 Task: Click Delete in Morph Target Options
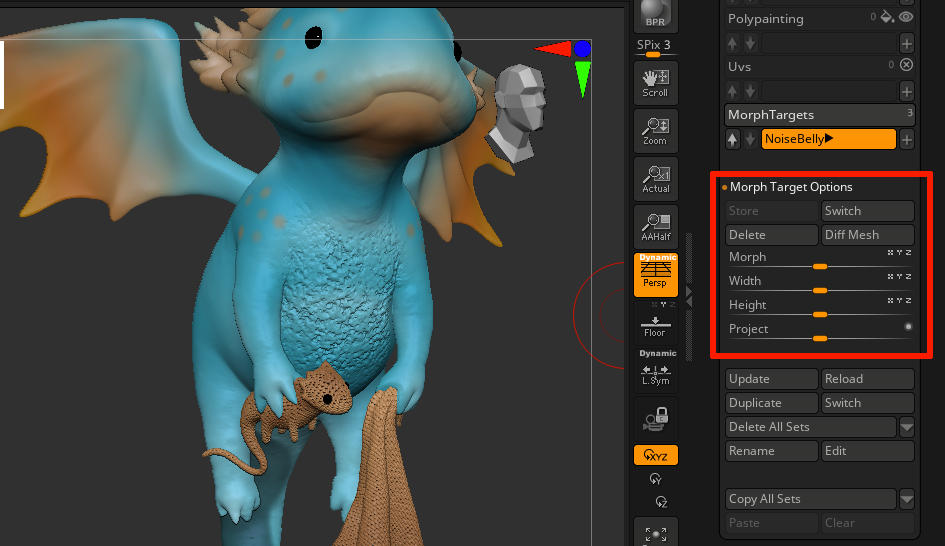click(x=771, y=235)
